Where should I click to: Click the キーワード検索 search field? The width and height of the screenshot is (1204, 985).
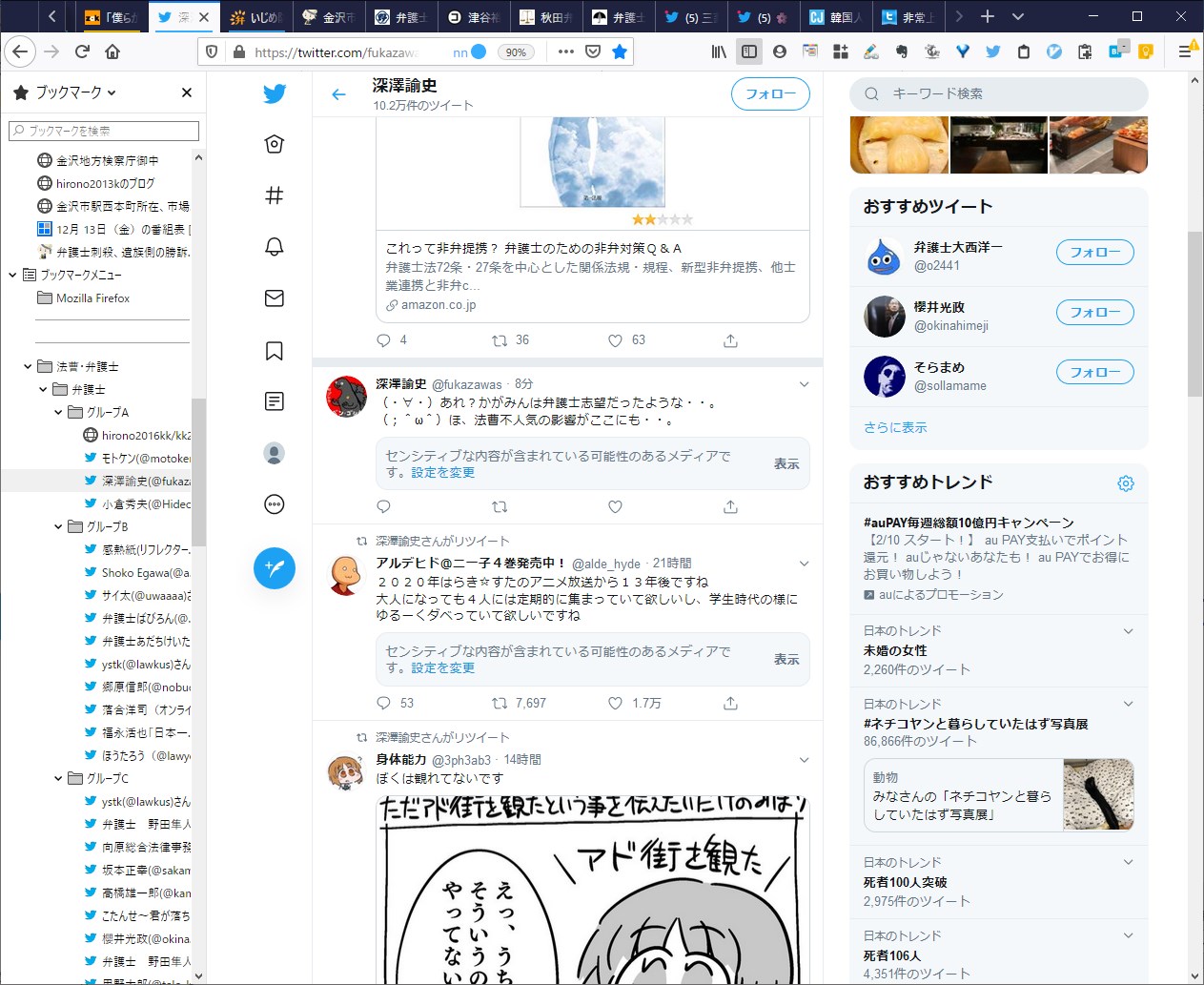(x=999, y=93)
